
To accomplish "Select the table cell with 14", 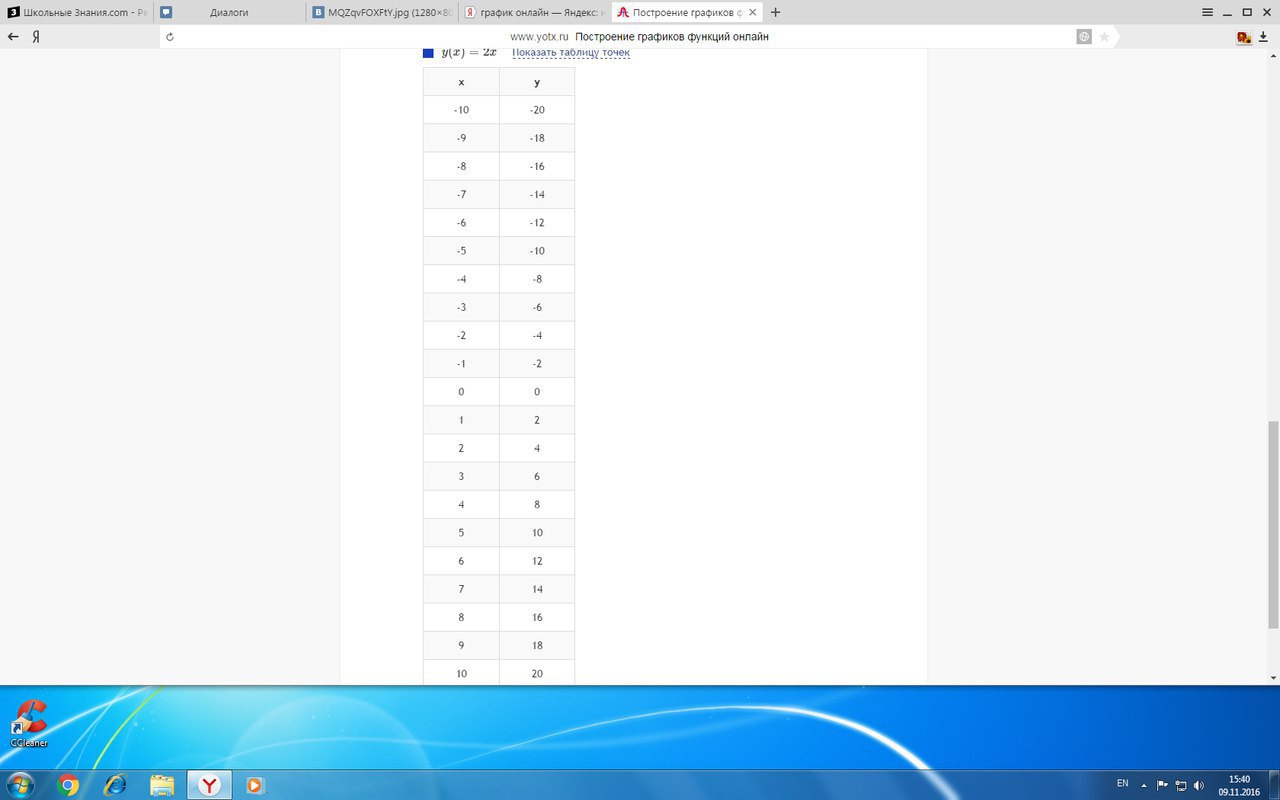I will tap(537, 589).
